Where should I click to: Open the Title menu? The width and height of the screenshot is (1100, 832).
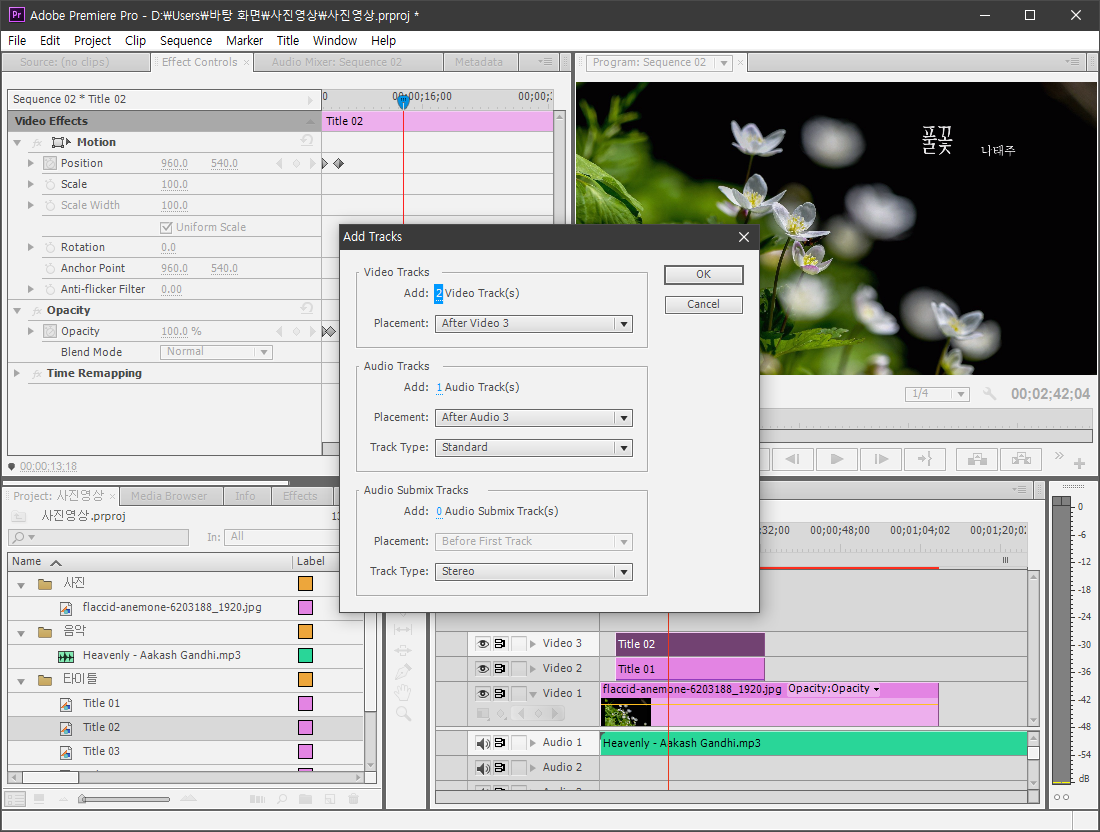point(288,41)
